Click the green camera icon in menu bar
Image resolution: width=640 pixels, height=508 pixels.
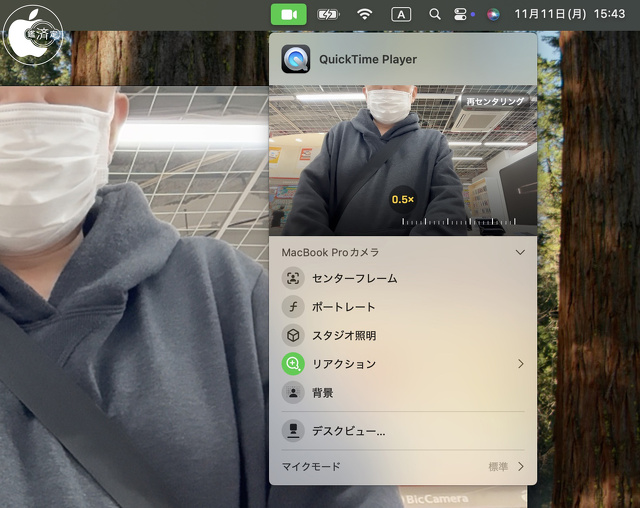[x=288, y=15]
